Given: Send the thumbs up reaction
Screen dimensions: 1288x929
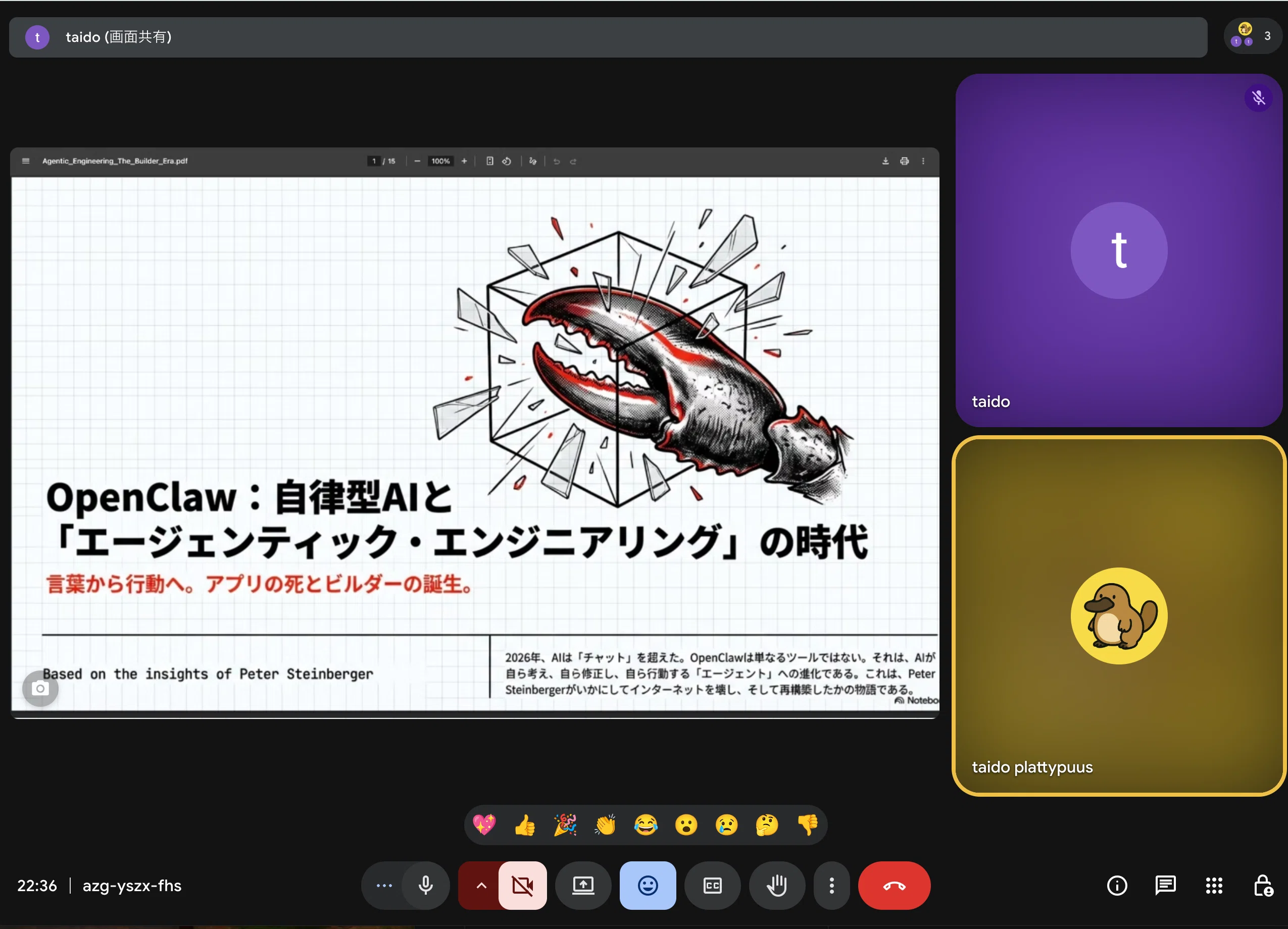Looking at the screenshot, I should pyautogui.click(x=525, y=824).
